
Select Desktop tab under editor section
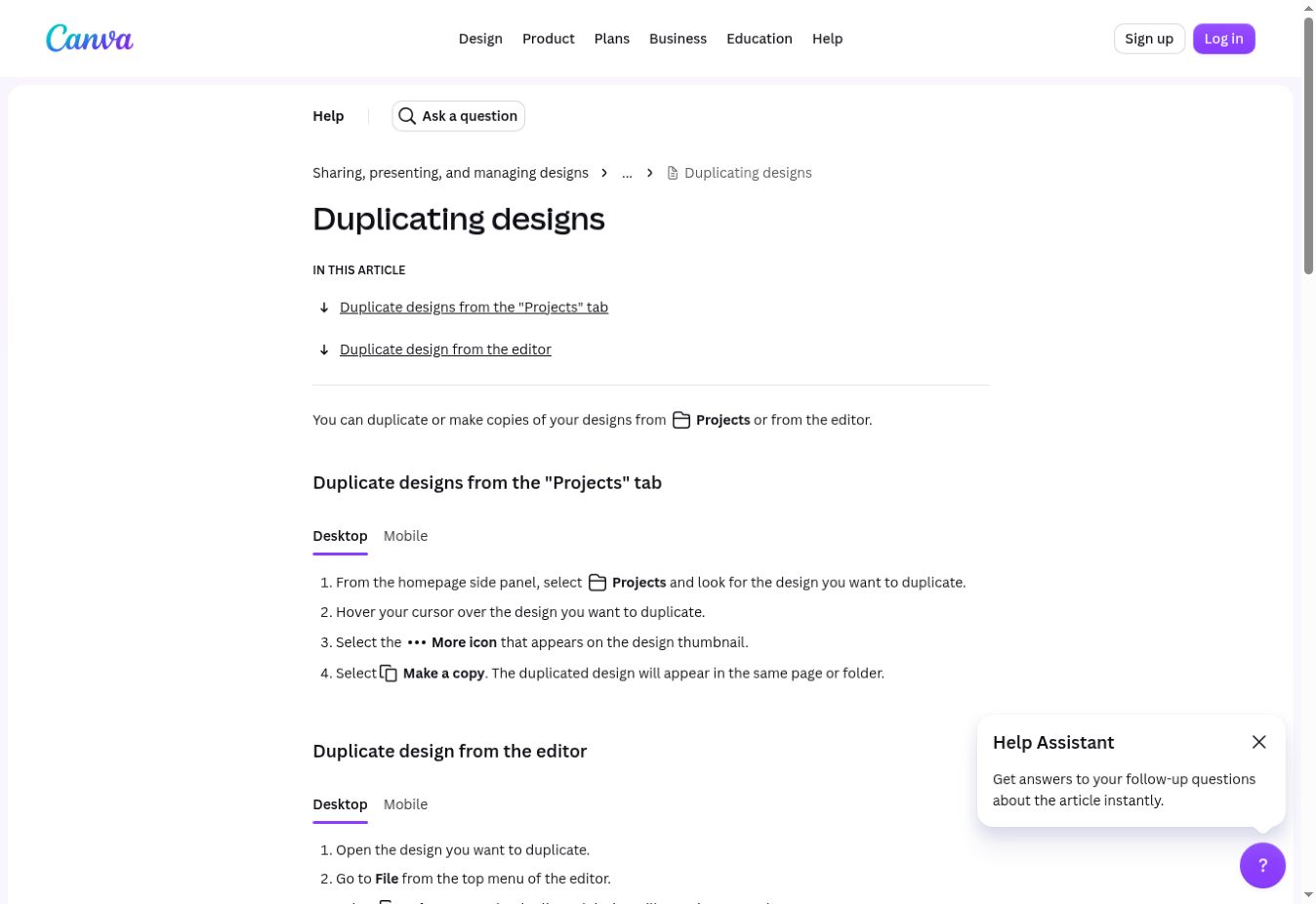(x=340, y=804)
